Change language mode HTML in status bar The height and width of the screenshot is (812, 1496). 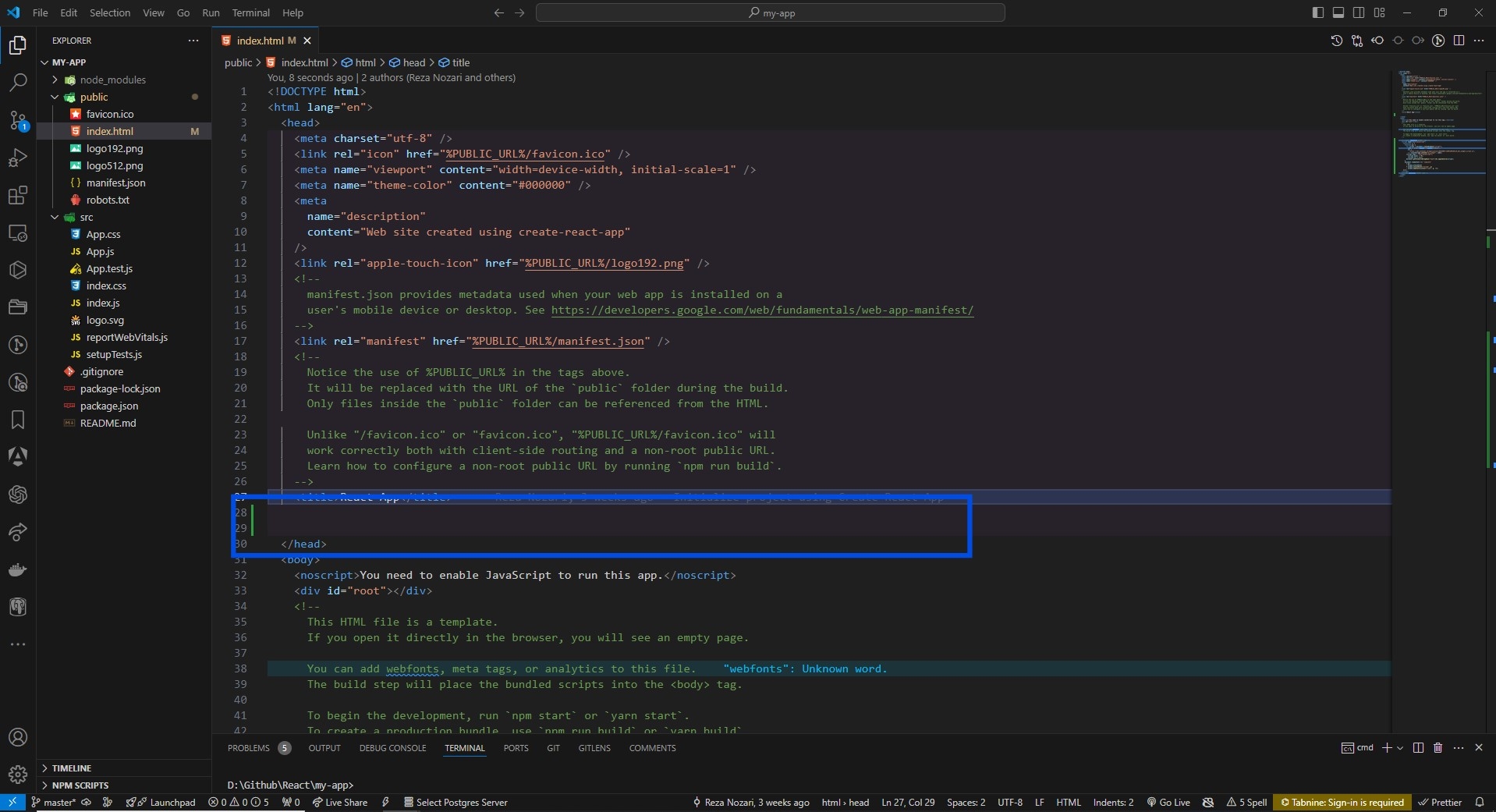click(x=1068, y=802)
